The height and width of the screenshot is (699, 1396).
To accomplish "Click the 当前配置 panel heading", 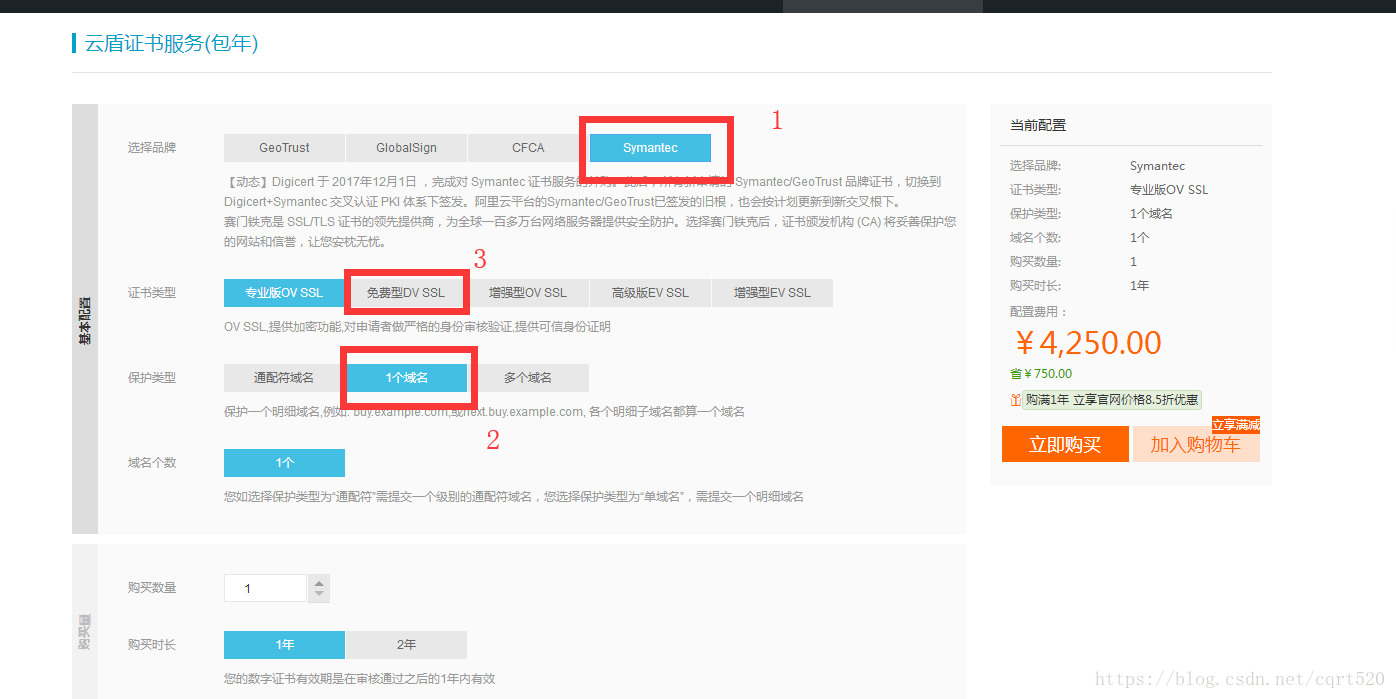I will point(1038,126).
